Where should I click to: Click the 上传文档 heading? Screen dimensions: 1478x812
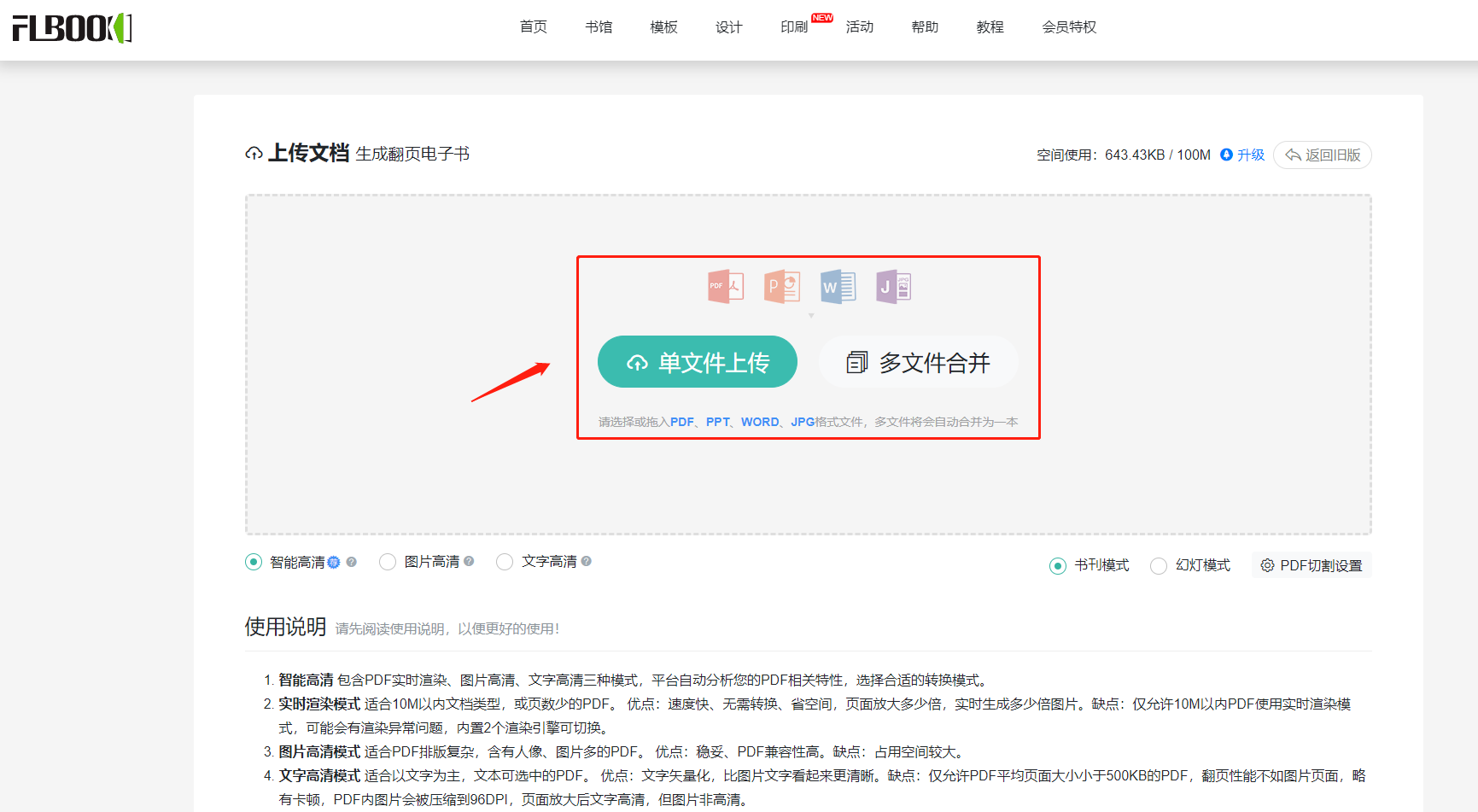coord(308,153)
